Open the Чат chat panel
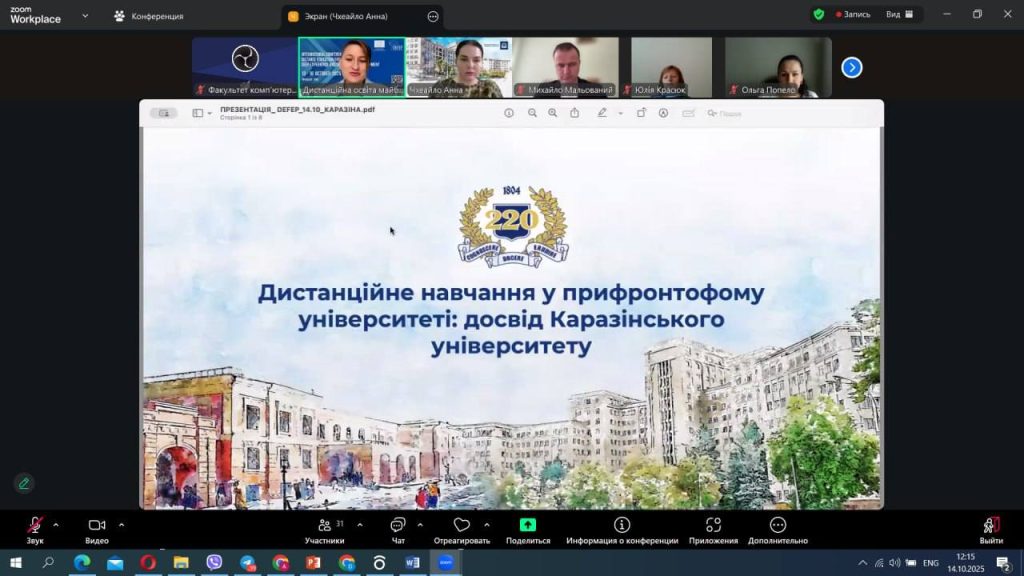This screenshot has width=1024, height=576. (398, 526)
